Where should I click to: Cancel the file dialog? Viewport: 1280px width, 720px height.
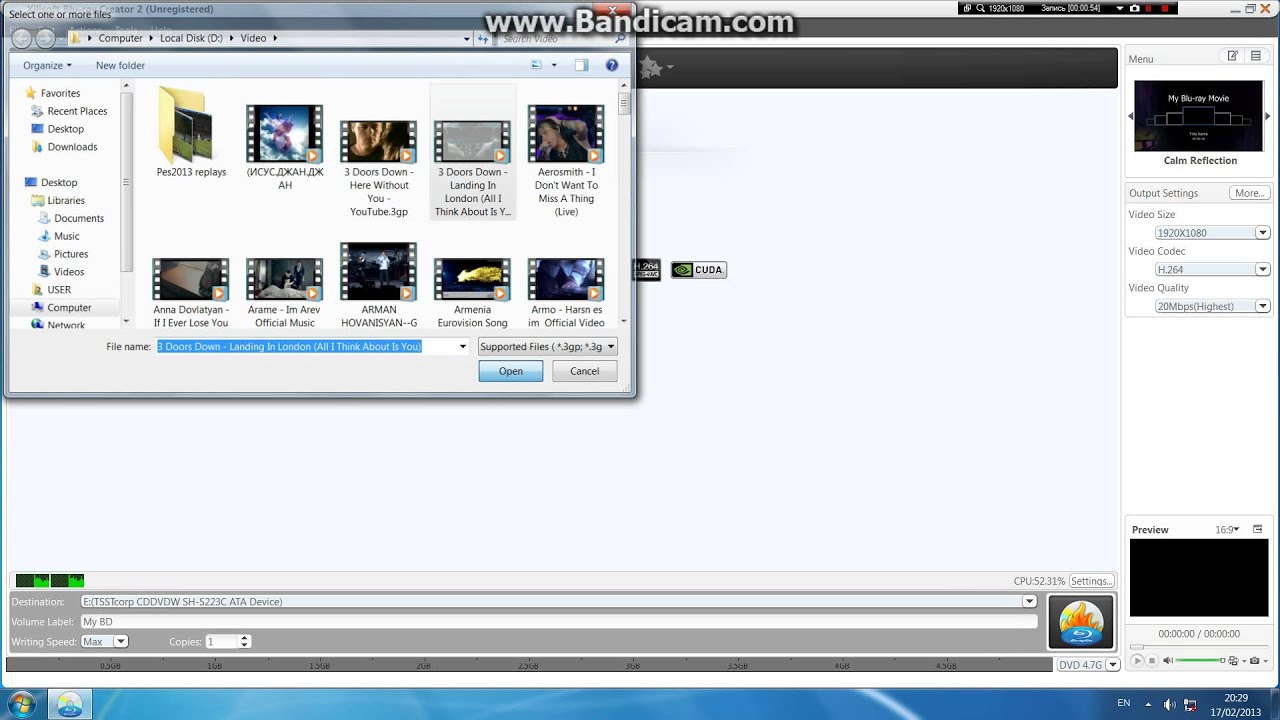pyautogui.click(x=584, y=371)
